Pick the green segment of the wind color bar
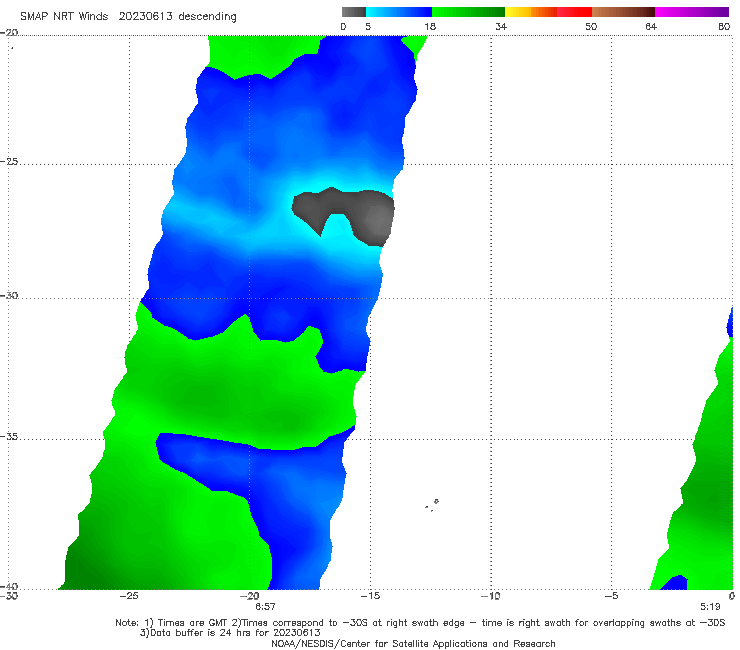 coord(468,12)
